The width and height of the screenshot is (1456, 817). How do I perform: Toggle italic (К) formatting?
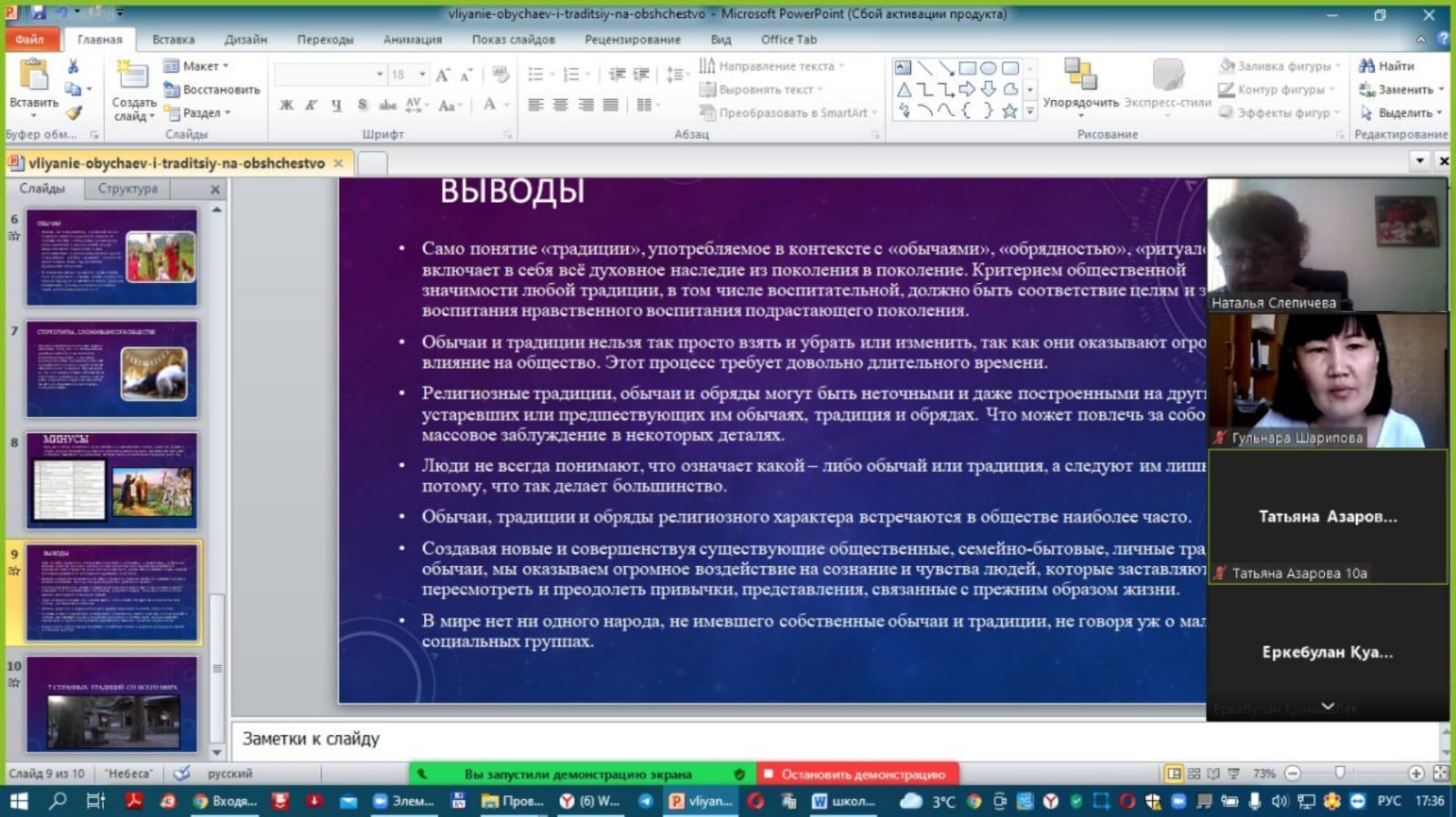(x=311, y=106)
